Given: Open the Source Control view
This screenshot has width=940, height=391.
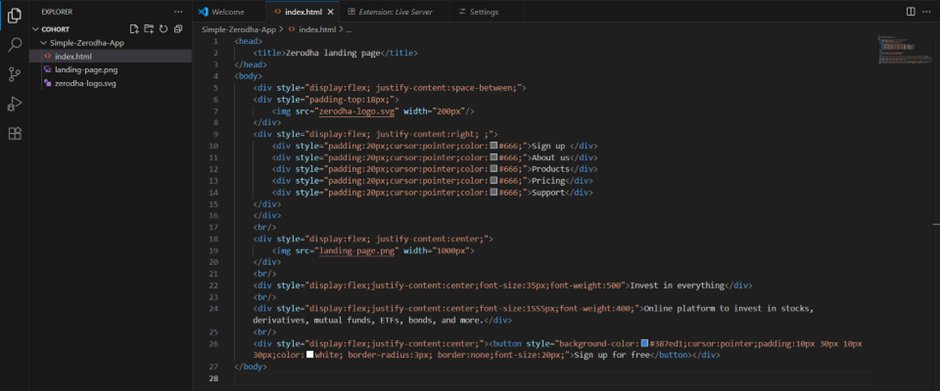Looking at the screenshot, I should [x=14, y=74].
